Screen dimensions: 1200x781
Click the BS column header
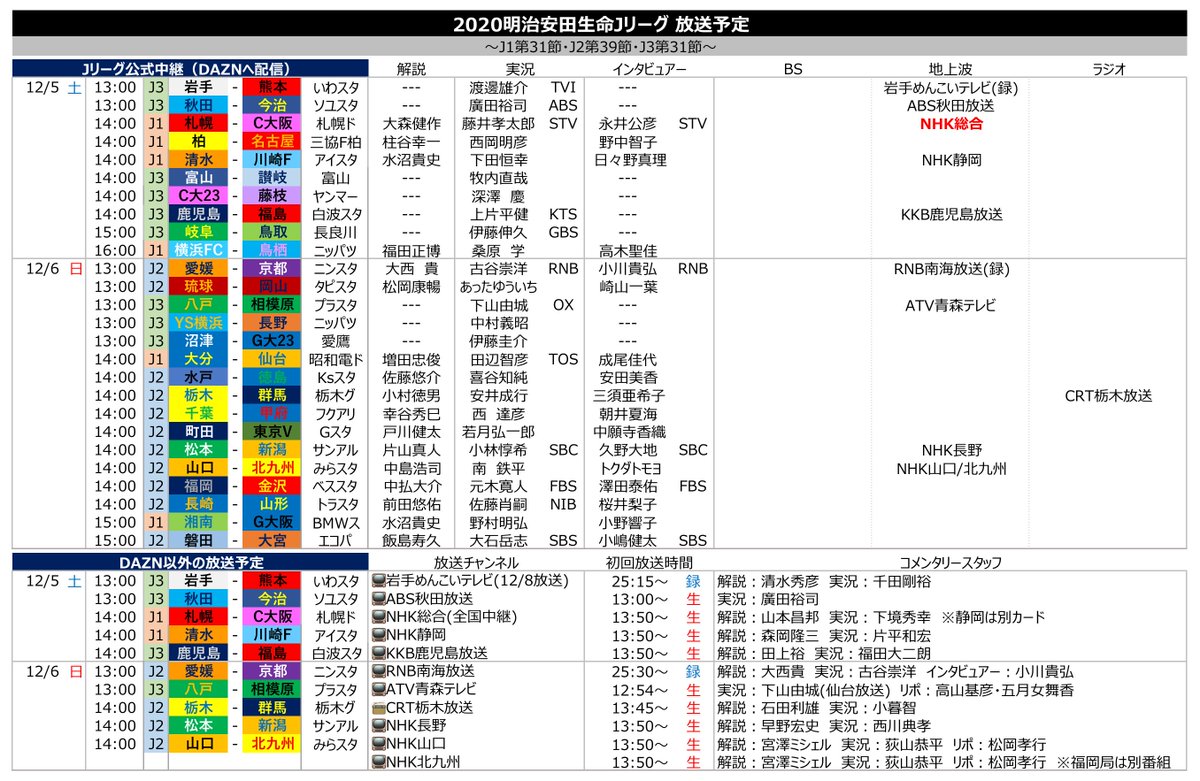click(x=794, y=69)
